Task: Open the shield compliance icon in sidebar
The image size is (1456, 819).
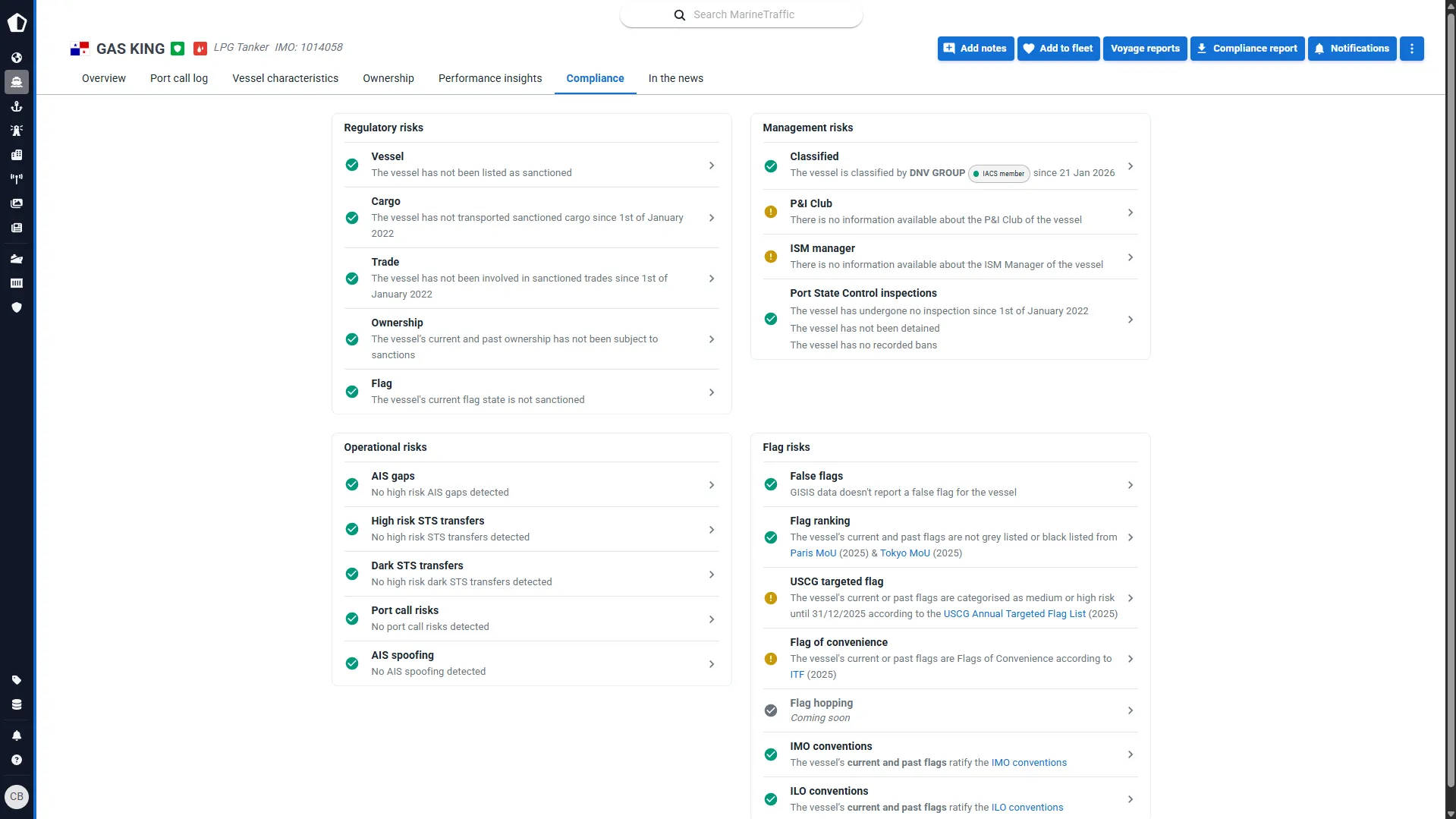Action: (x=17, y=307)
